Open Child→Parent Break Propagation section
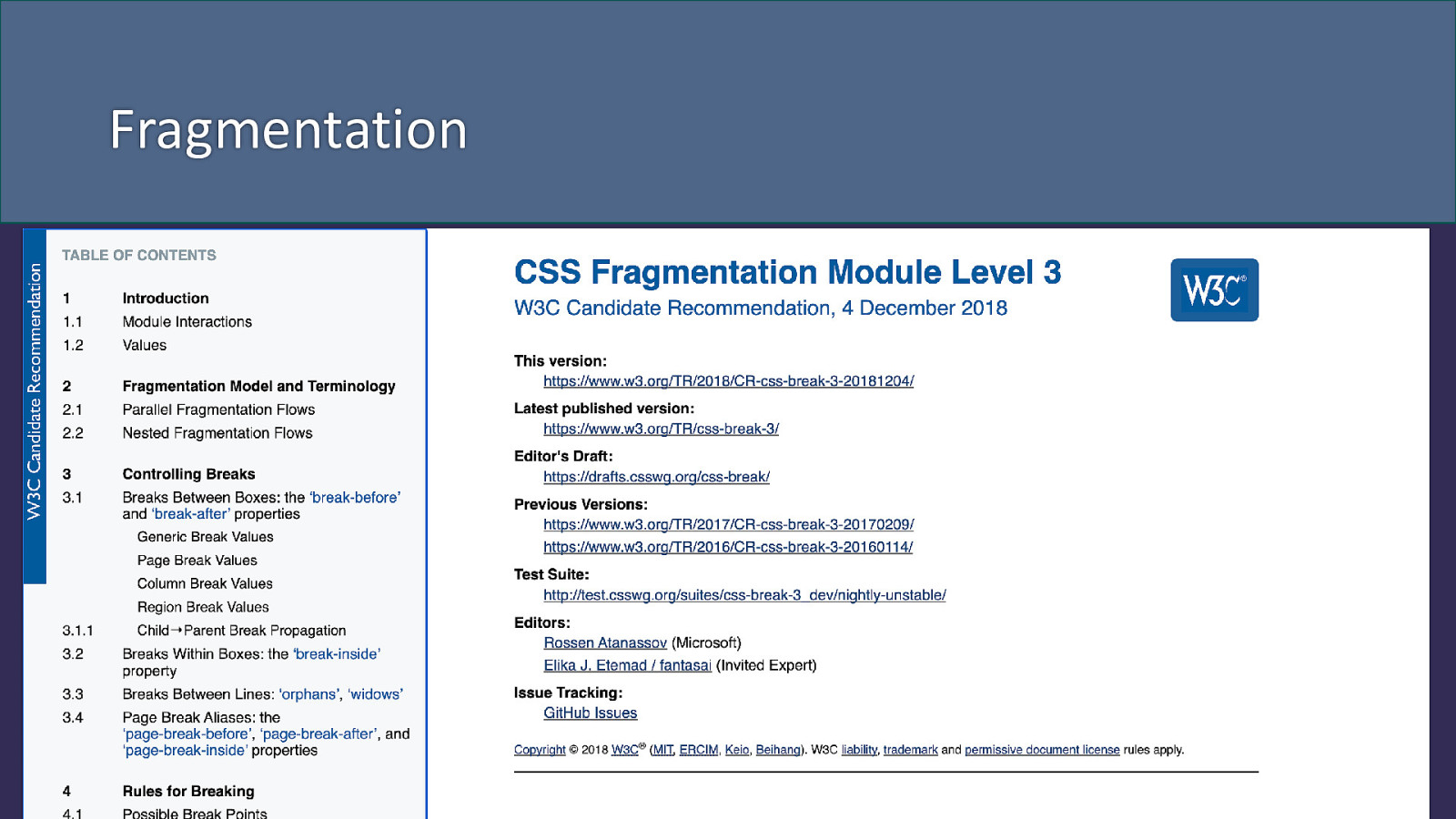 [x=242, y=631]
